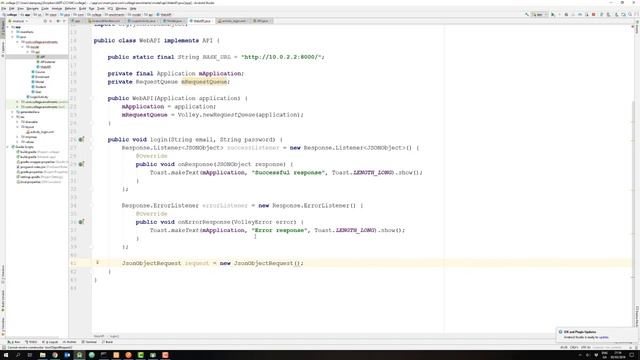Click the light bulb on JsonObjectRequest line
The height and width of the screenshot is (360, 640).
click(98, 262)
